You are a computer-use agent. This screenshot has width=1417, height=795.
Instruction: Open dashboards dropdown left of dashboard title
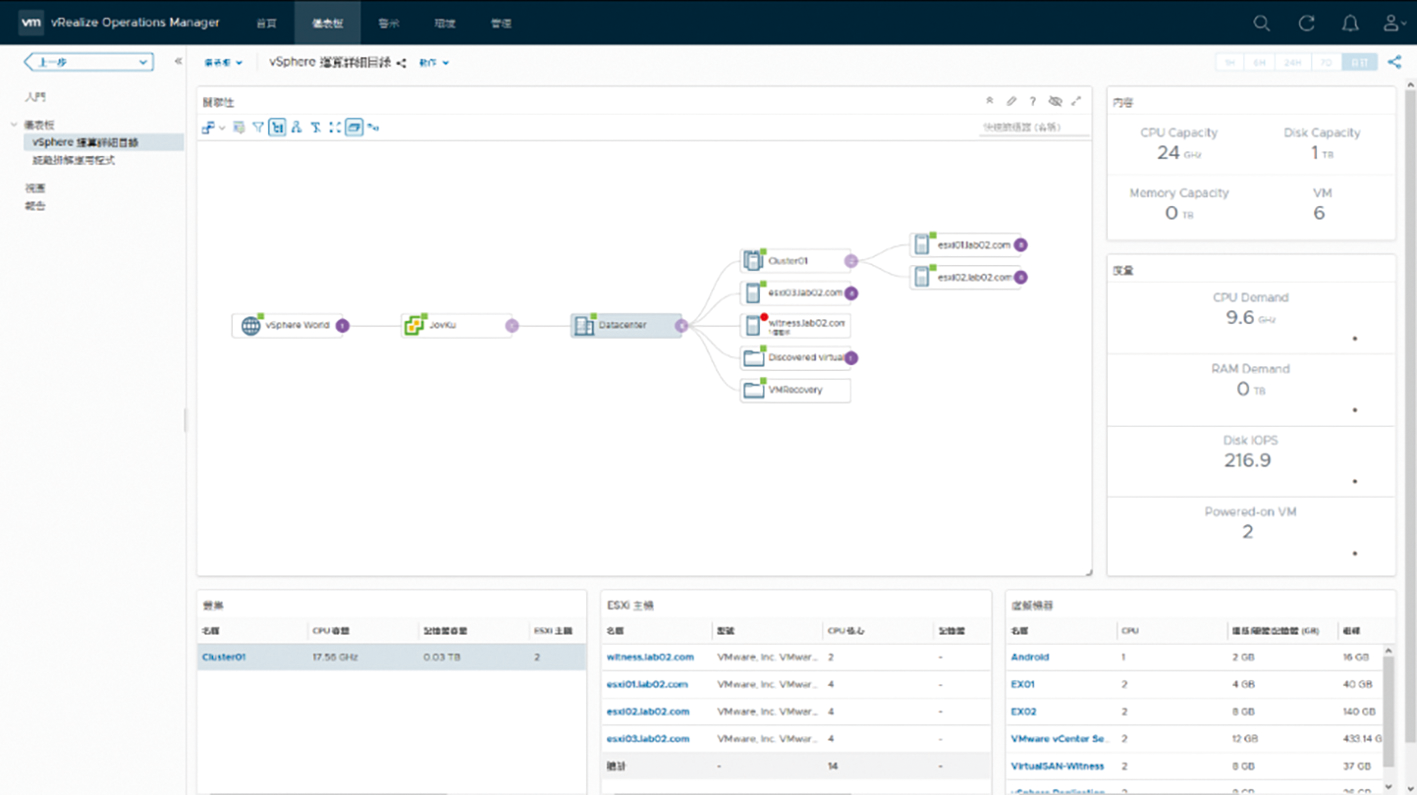223,63
